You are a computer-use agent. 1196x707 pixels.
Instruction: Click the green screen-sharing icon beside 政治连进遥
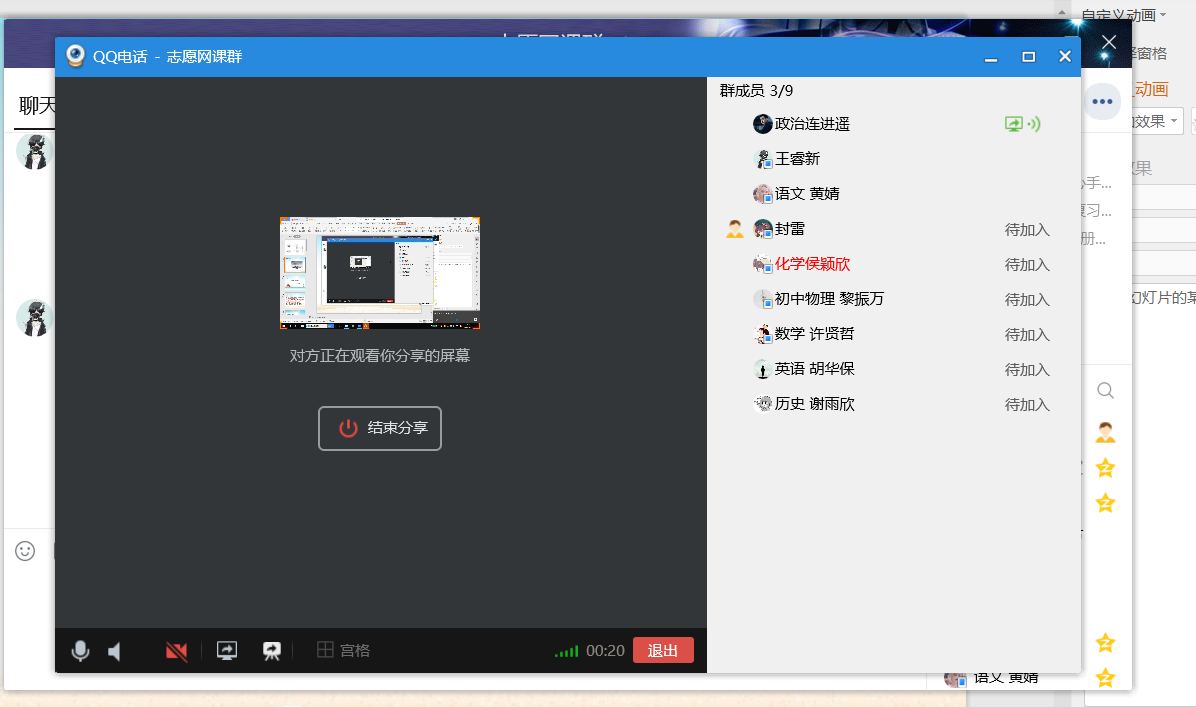pyautogui.click(x=1014, y=124)
